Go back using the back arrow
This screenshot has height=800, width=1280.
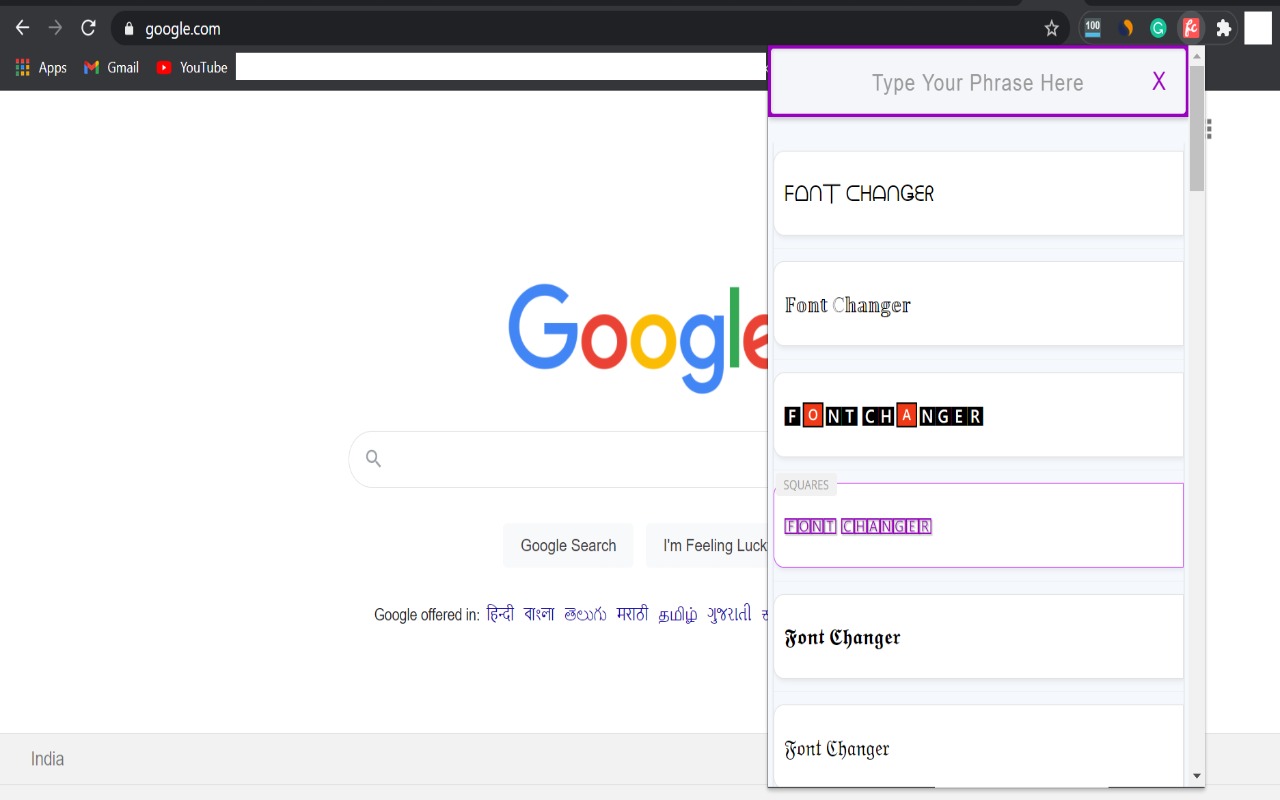click(20, 27)
